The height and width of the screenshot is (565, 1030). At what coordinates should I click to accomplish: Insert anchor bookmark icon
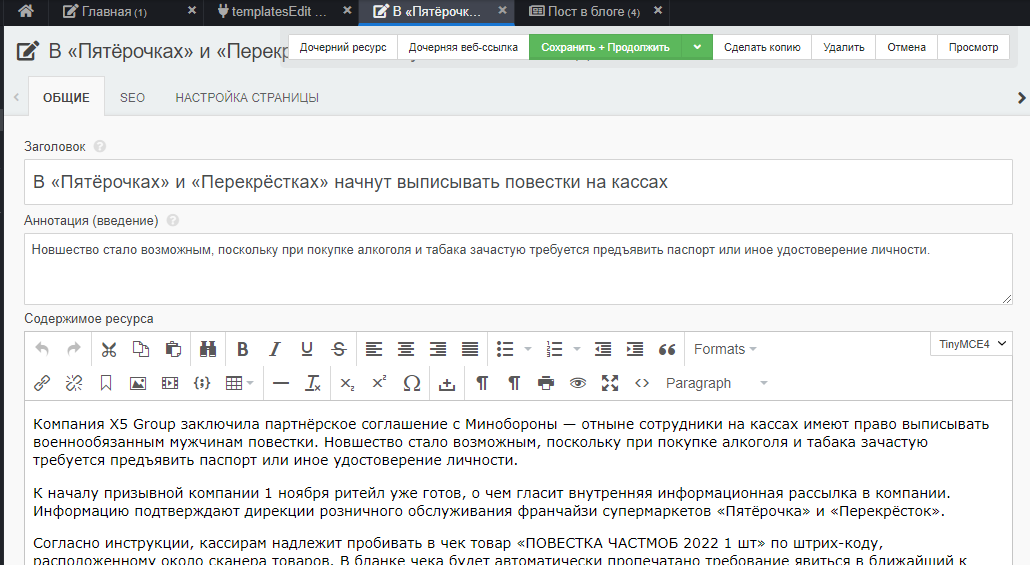pos(106,383)
